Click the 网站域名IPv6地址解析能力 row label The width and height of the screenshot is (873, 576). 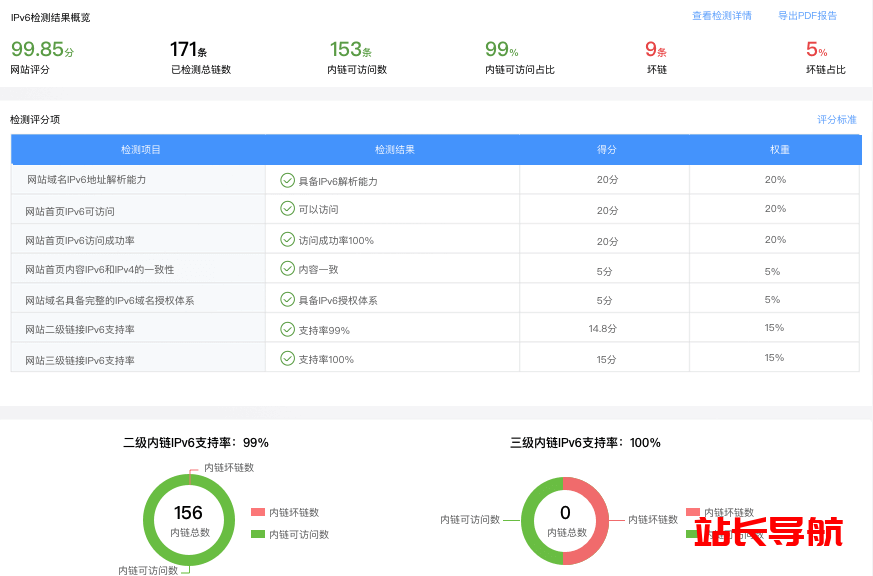pos(86,180)
